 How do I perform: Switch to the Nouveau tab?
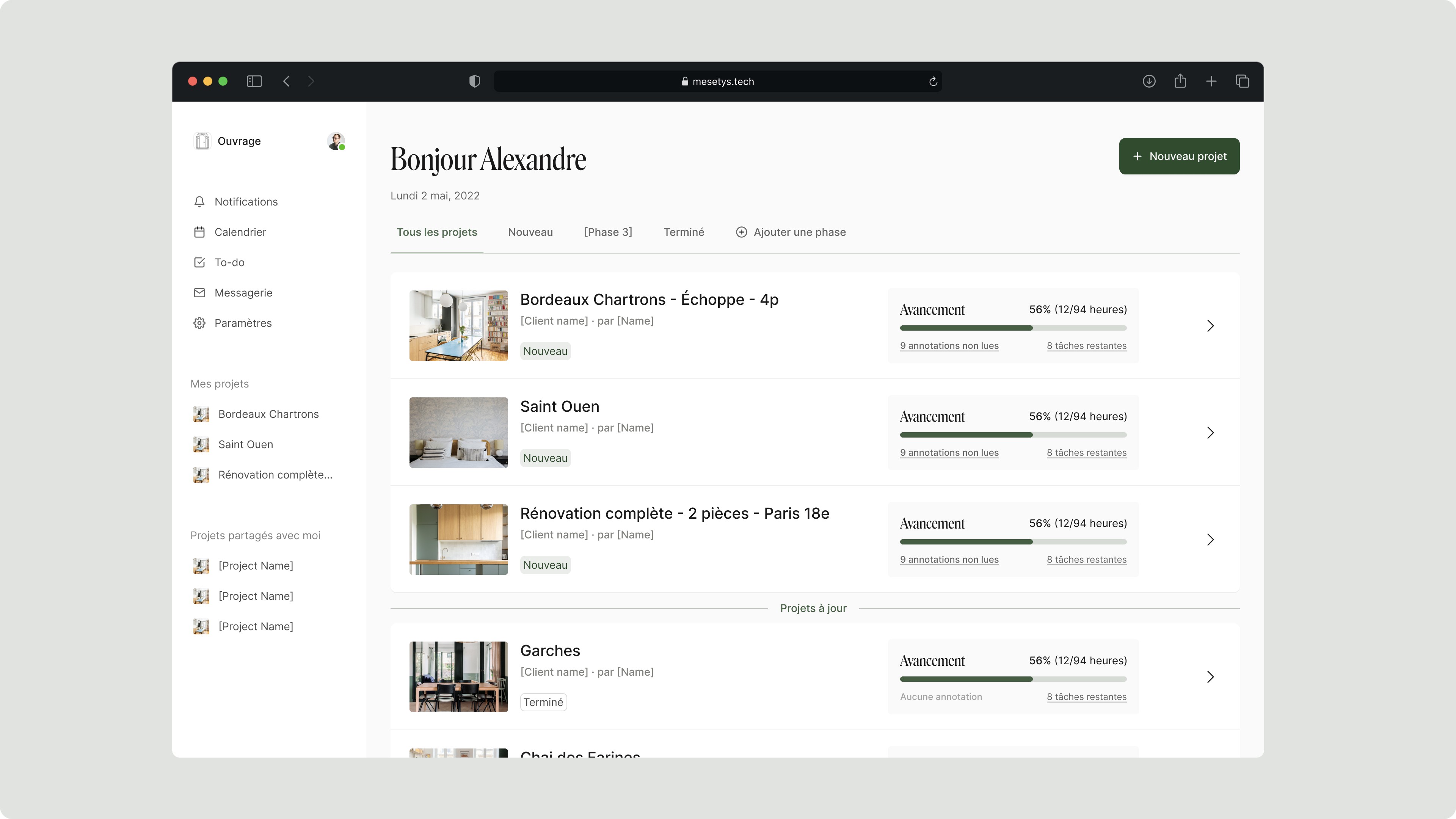click(x=530, y=232)
